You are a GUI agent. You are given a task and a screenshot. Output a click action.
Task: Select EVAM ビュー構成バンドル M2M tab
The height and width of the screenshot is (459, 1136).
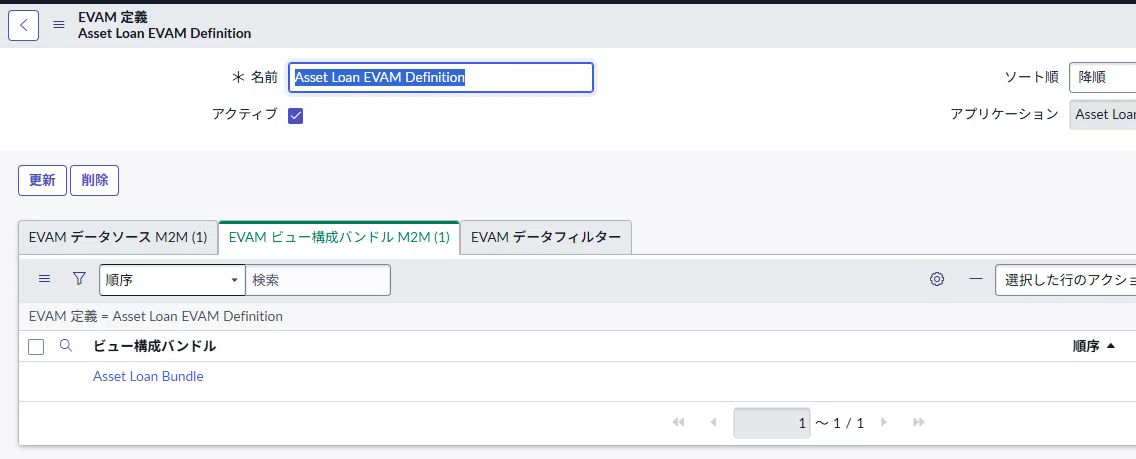(x=339, y=237)
